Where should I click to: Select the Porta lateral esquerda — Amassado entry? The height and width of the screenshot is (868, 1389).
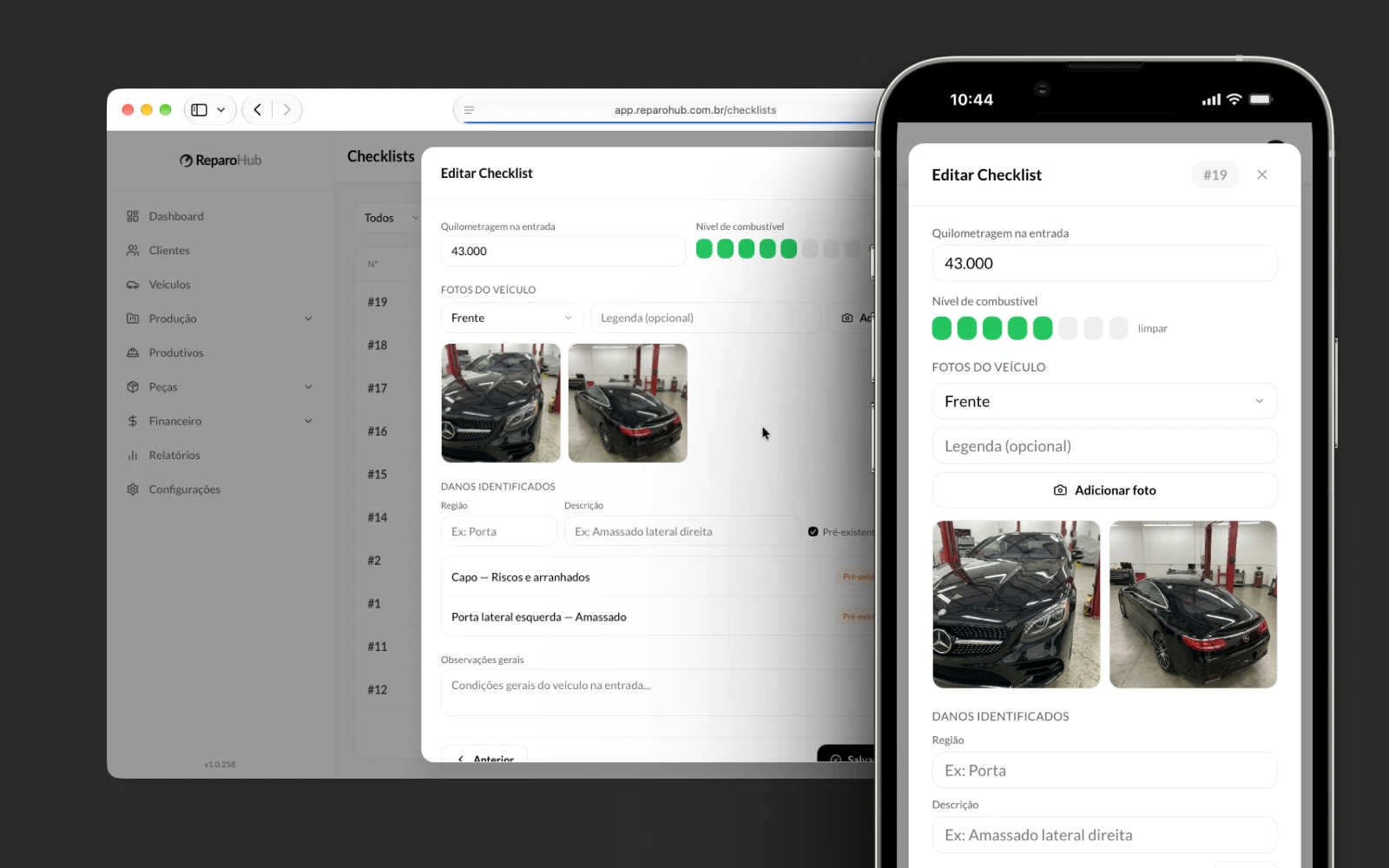point(657,617)
